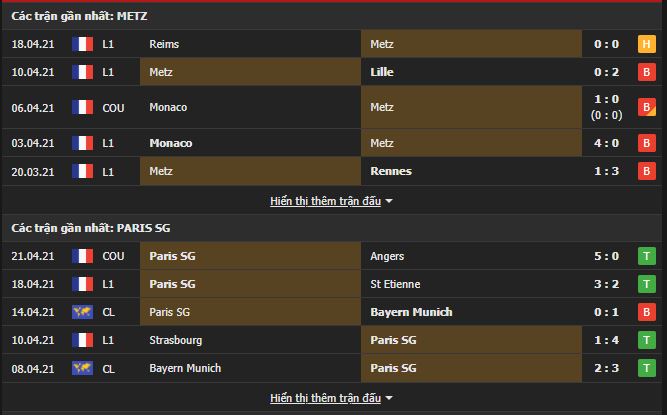
Task: Click the green T badge for Paris SG–Angers
Action: click(646, 256)
